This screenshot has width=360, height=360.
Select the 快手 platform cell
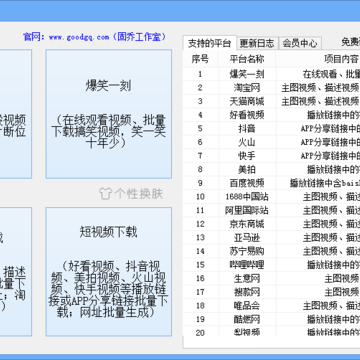247,156
